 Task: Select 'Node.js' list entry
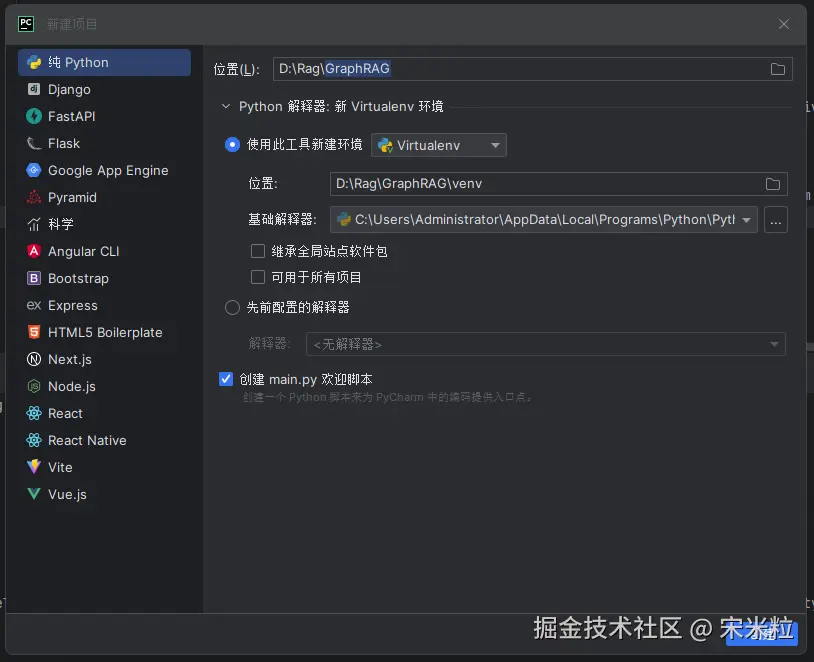click(x=72, y=386)
